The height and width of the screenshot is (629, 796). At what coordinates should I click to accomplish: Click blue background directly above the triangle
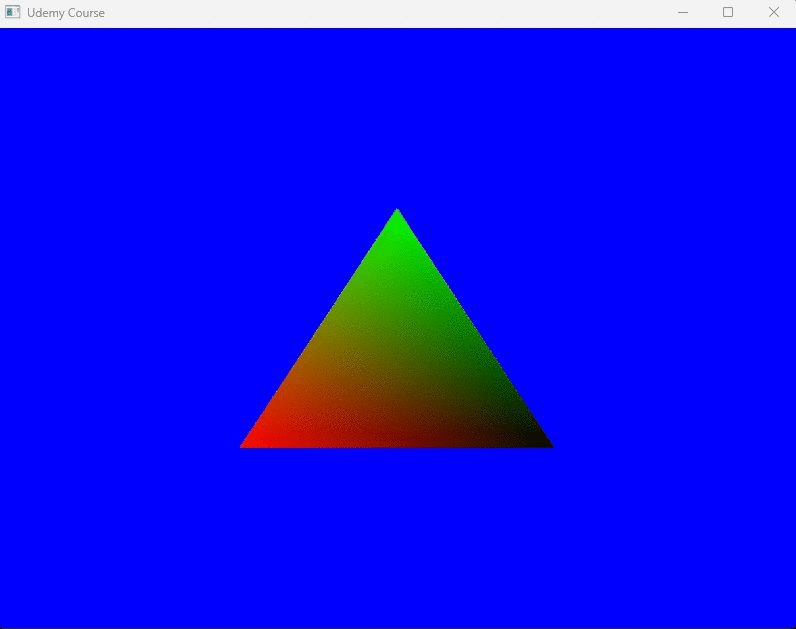click(397, 120)
